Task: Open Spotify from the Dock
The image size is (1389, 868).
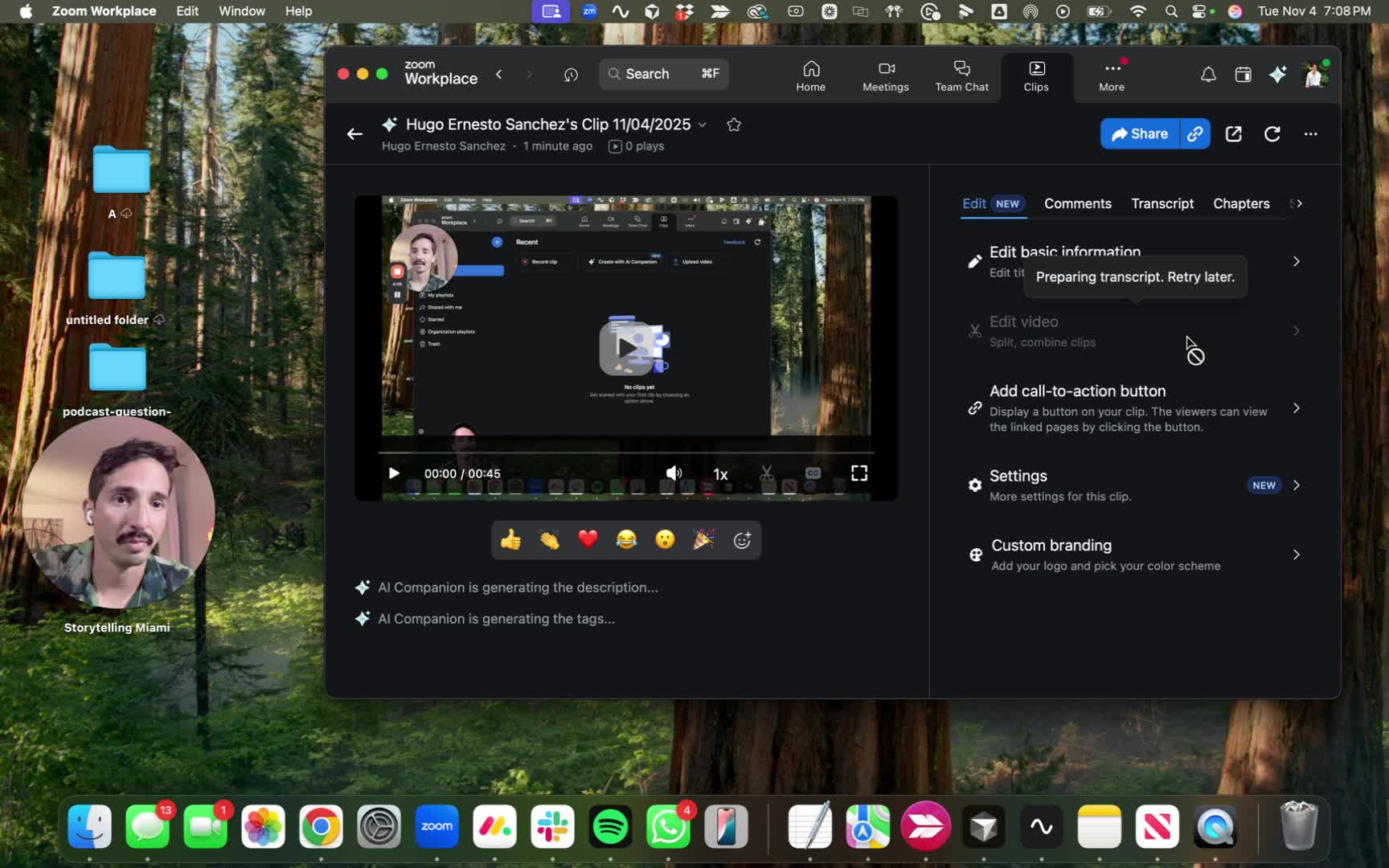Action: pyautogui.click(x=610, y=826)
